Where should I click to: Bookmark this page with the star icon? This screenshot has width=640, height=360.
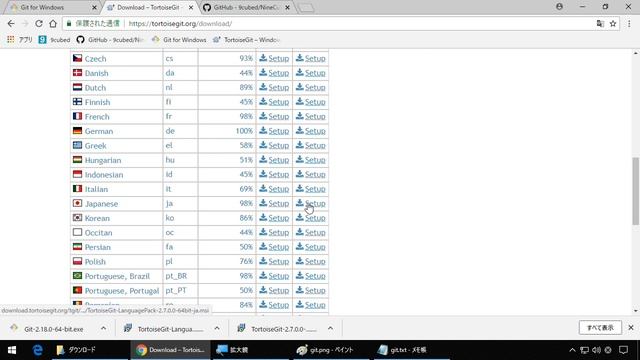pos(613,24)
